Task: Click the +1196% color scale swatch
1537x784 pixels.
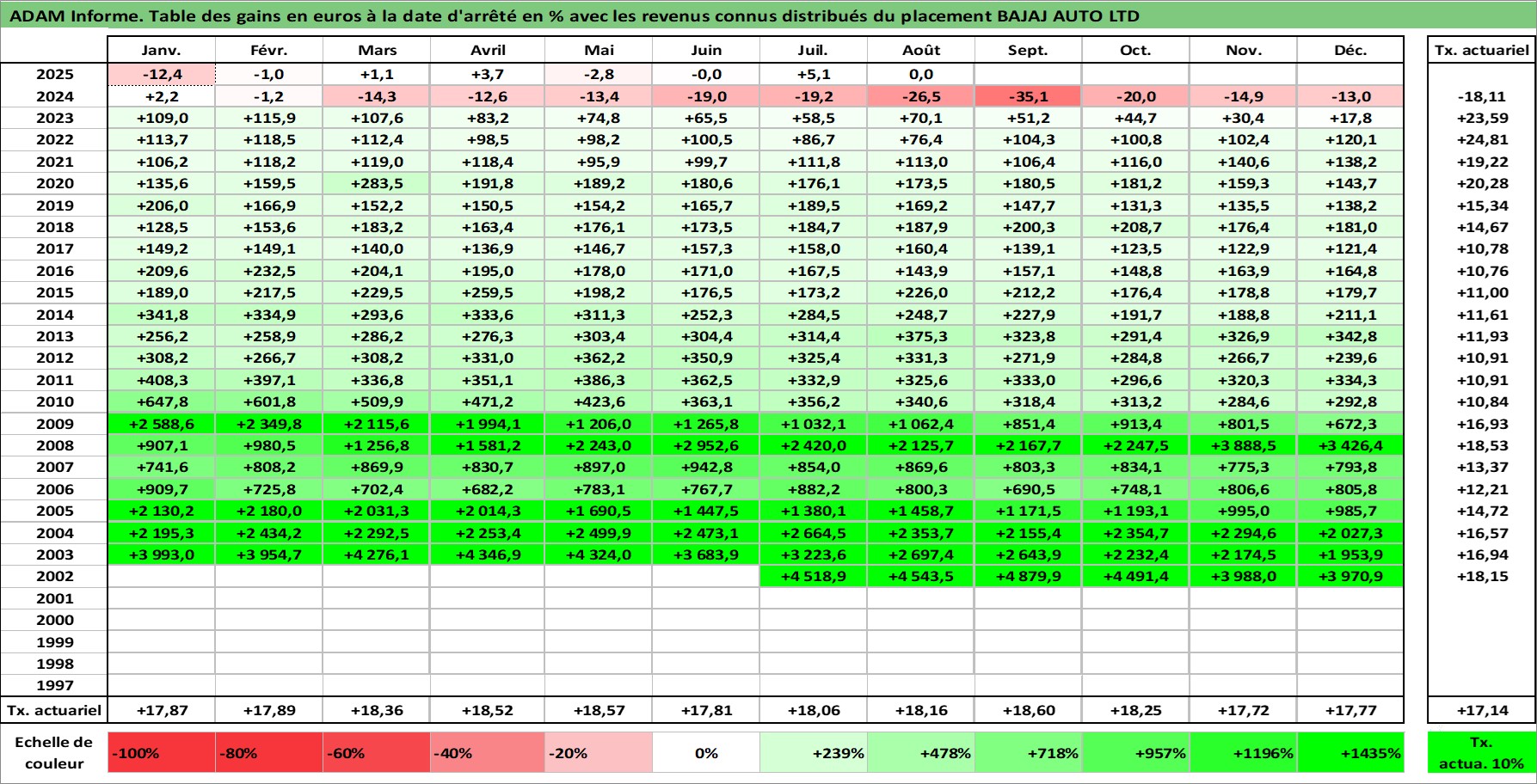Action: pyautogui.click(x=1244, y=753)
